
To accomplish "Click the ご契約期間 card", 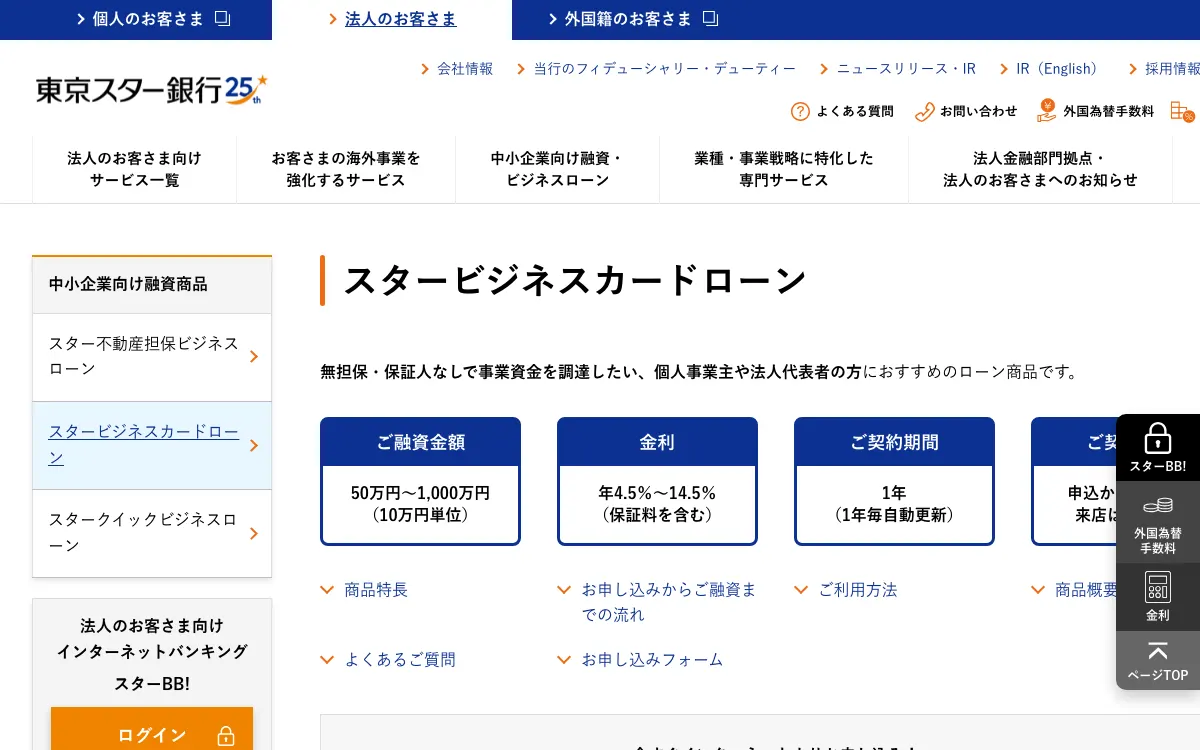I will pyautogui.click(x=894, y=481).
